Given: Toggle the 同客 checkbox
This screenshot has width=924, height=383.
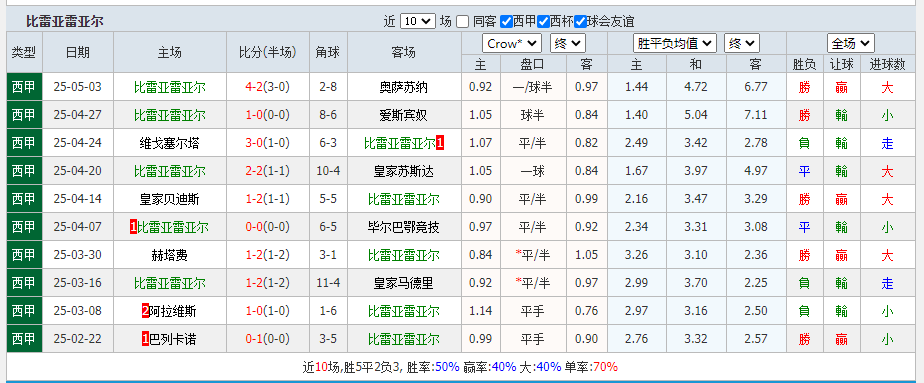Looking at the screenshot, I should tap(463, 22).
